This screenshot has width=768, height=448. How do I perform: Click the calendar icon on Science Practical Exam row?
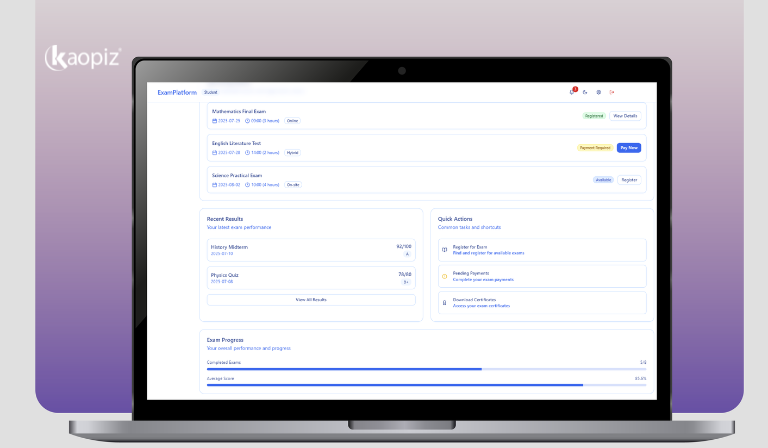(x=214, y=185)
